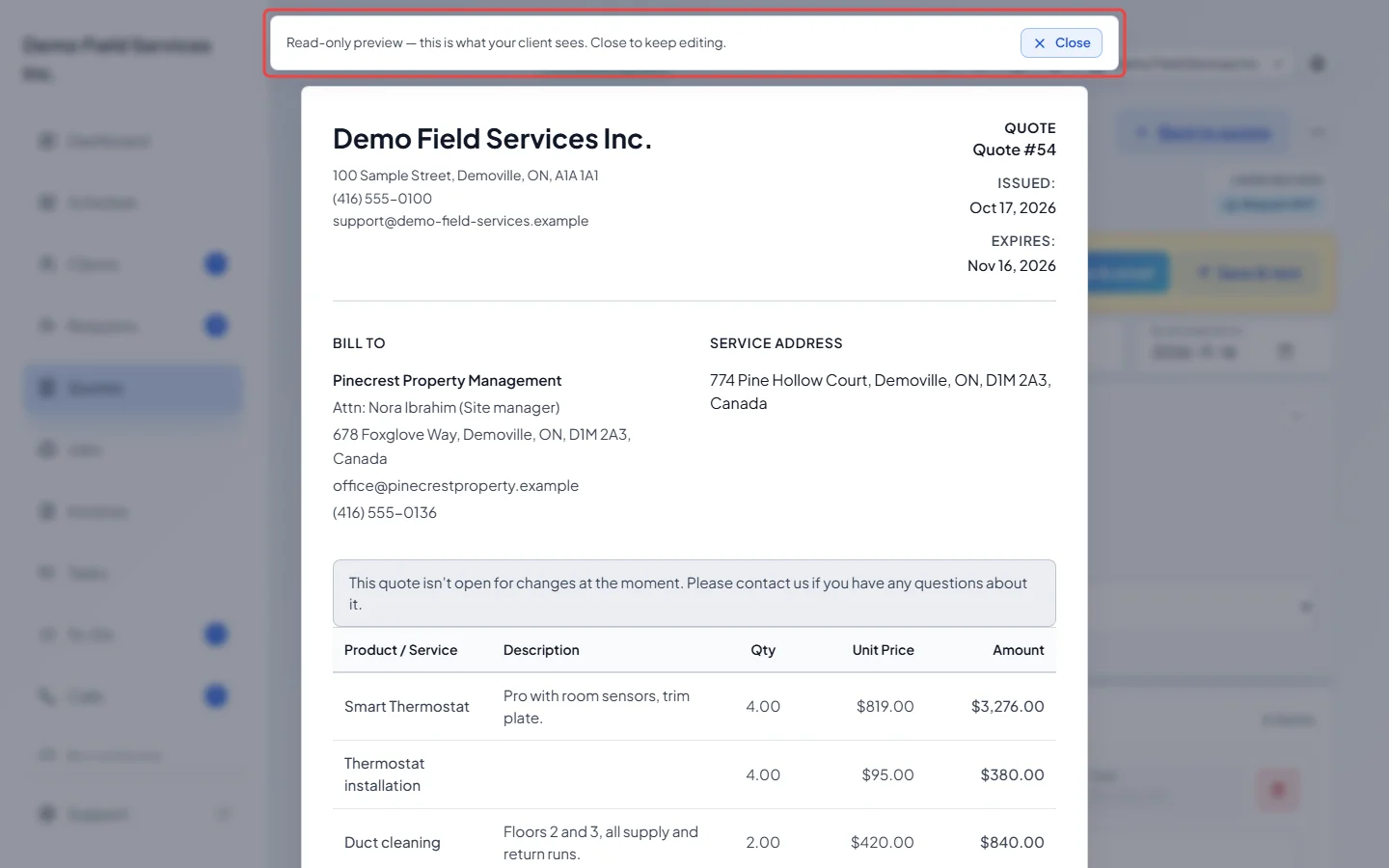
Task: Click 'Floors 2 and 3' description
Action: (600, 843)
